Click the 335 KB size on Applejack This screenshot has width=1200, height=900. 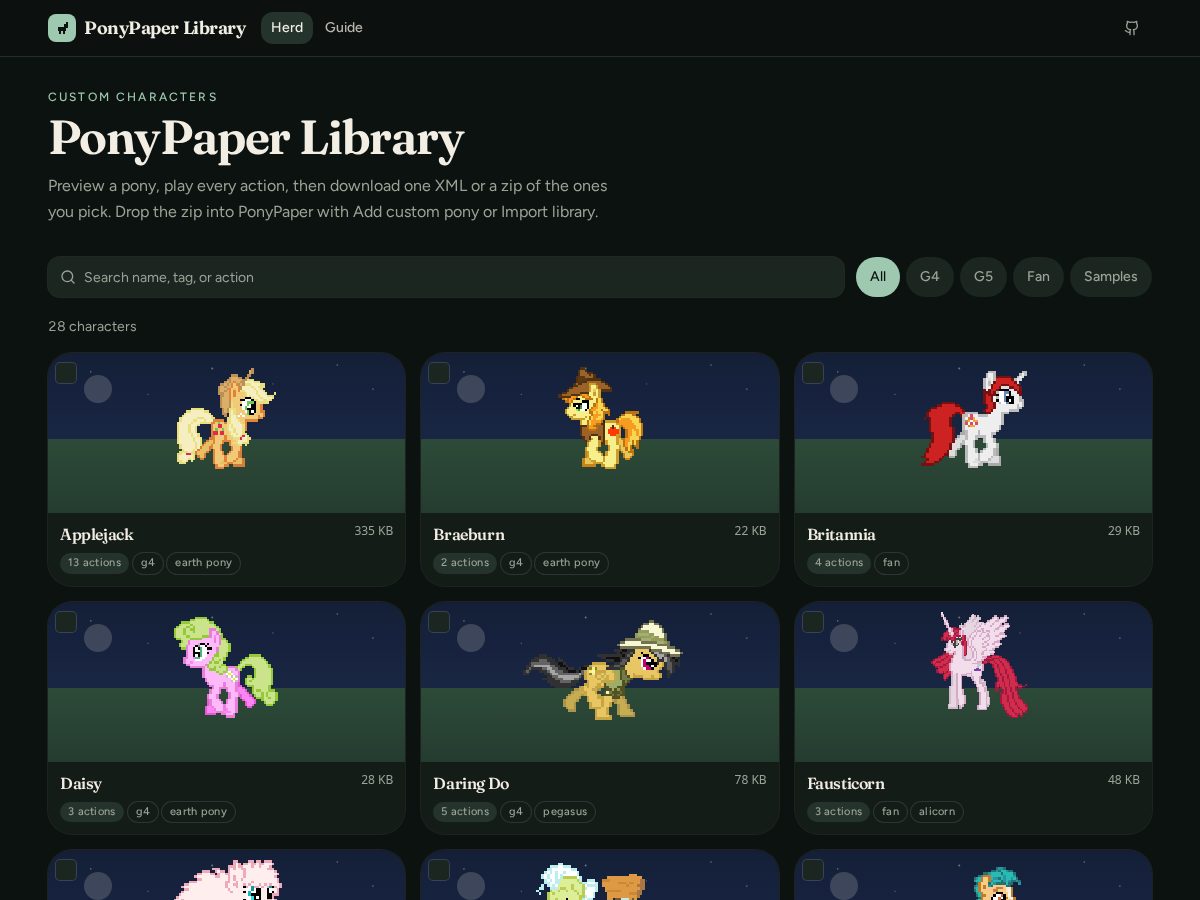tap(373, 531)
